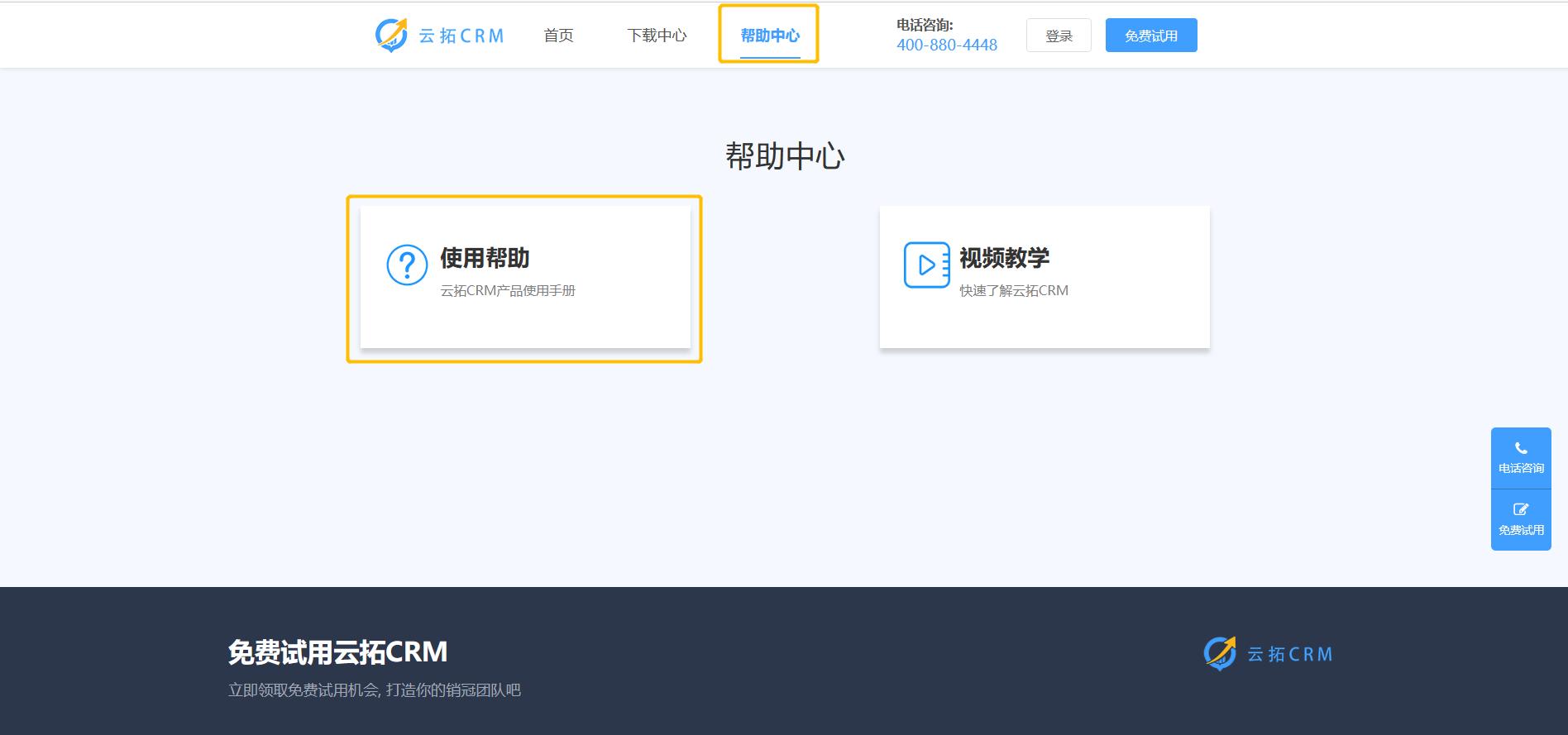Click the 登录 button
The image size is (1568, 735).
1059,36
